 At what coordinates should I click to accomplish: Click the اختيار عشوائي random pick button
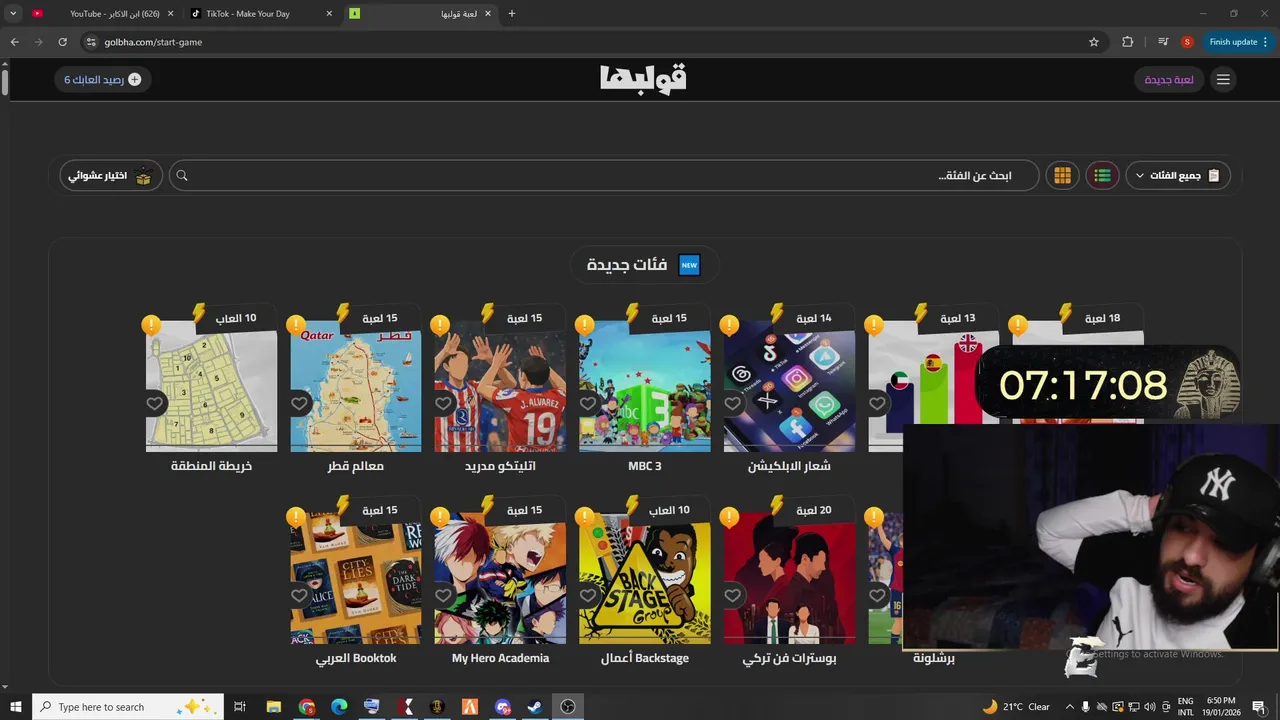click(x=111, y=176)
